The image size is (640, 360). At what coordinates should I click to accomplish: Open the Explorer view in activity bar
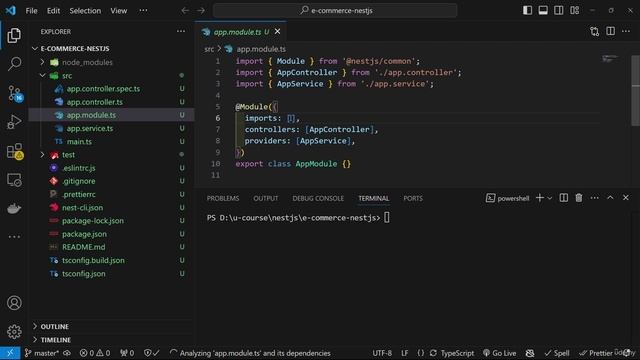[14, 36]
